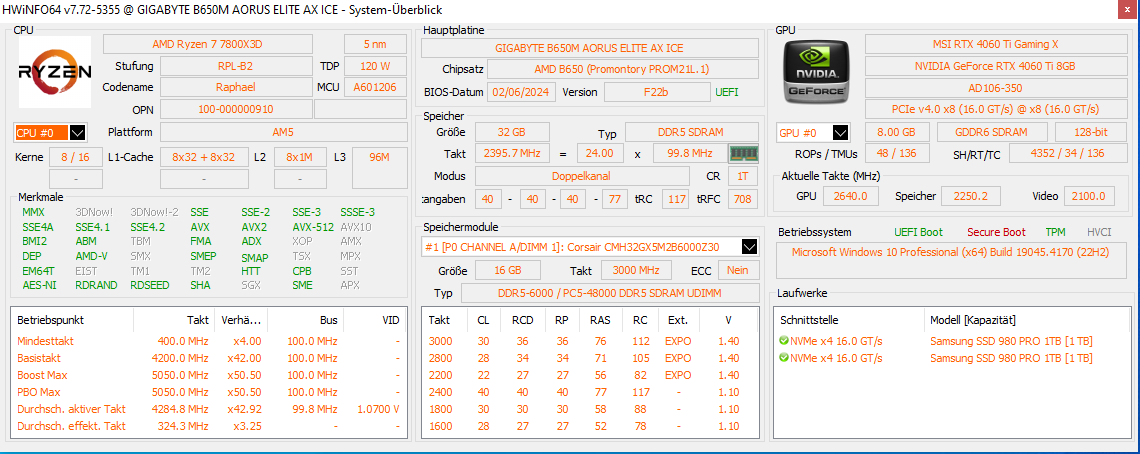
Task: Click the Doppelkanal mode field
Action: click(582, 176)
